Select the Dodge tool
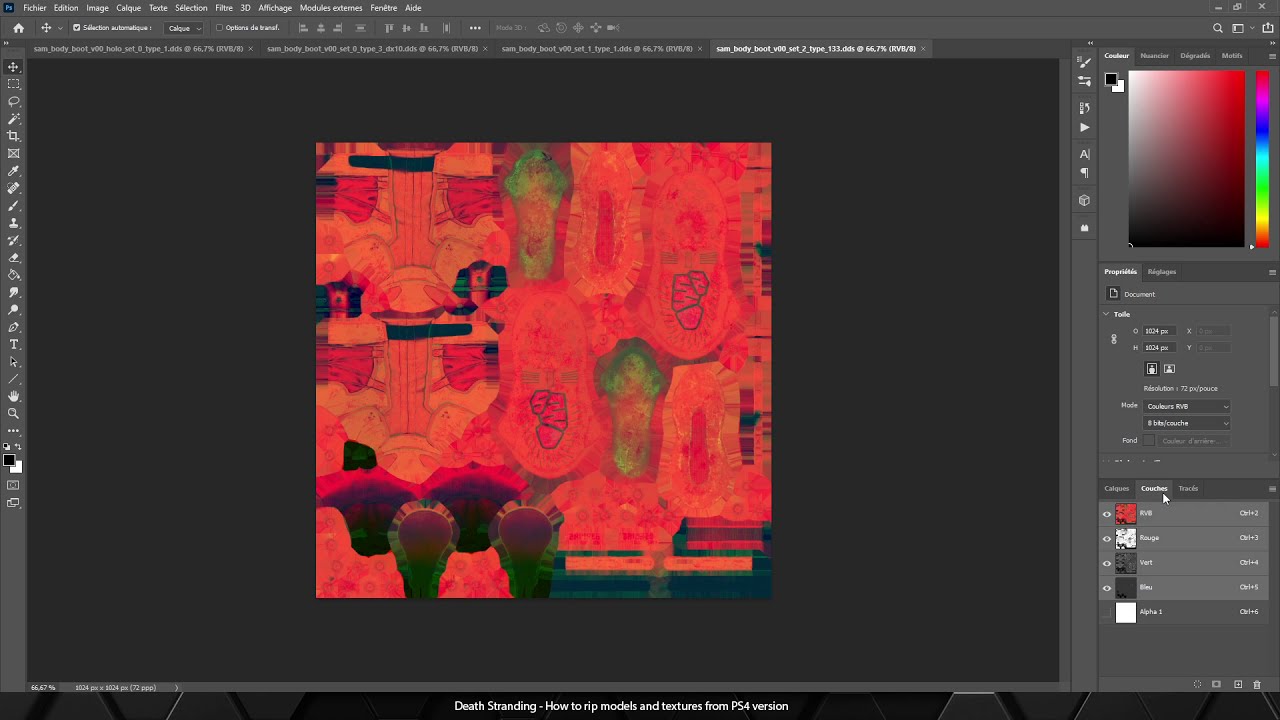Image resolution: width=1280 pixels, height=720 pixels. coord(13,309)
